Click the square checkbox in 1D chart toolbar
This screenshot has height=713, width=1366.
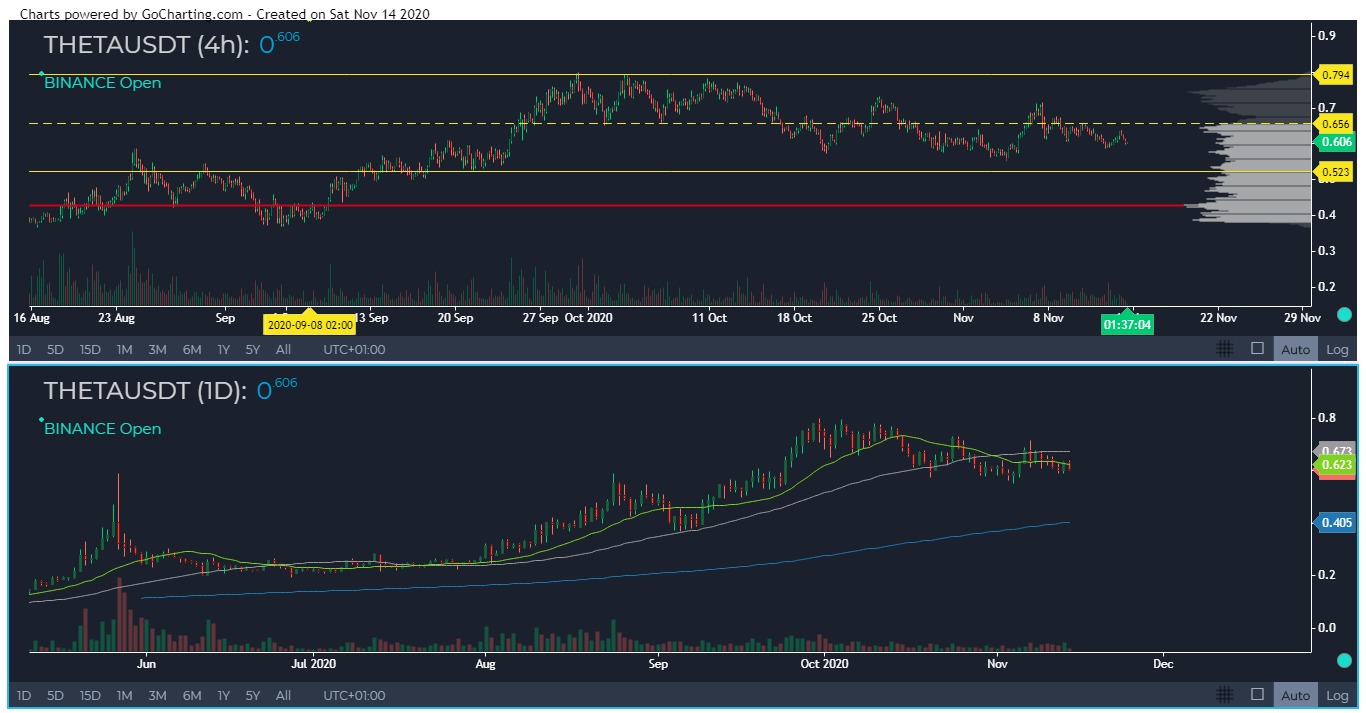point(1258,695)
